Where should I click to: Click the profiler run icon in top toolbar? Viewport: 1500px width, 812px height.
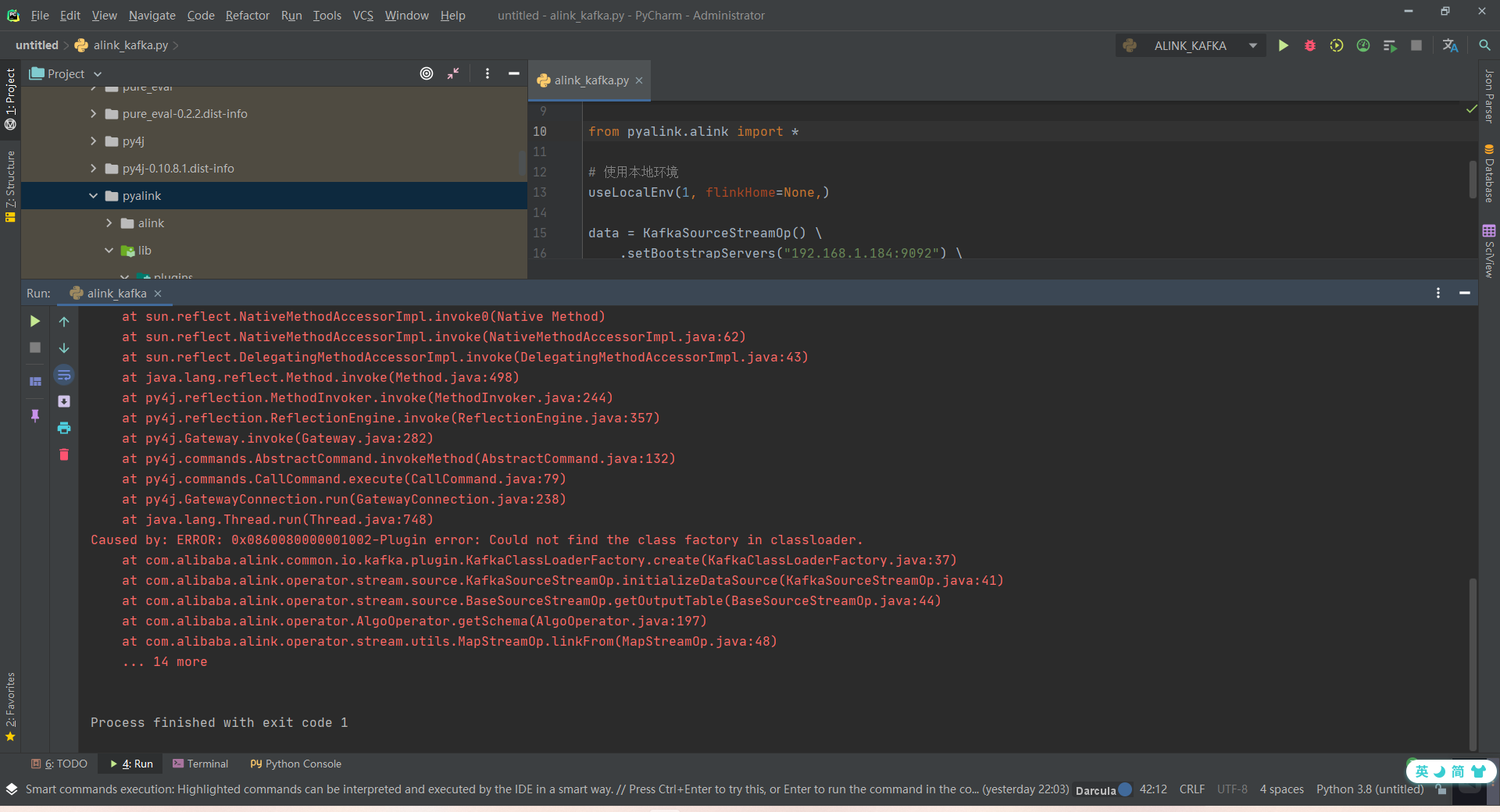[x=1363, y=46]
